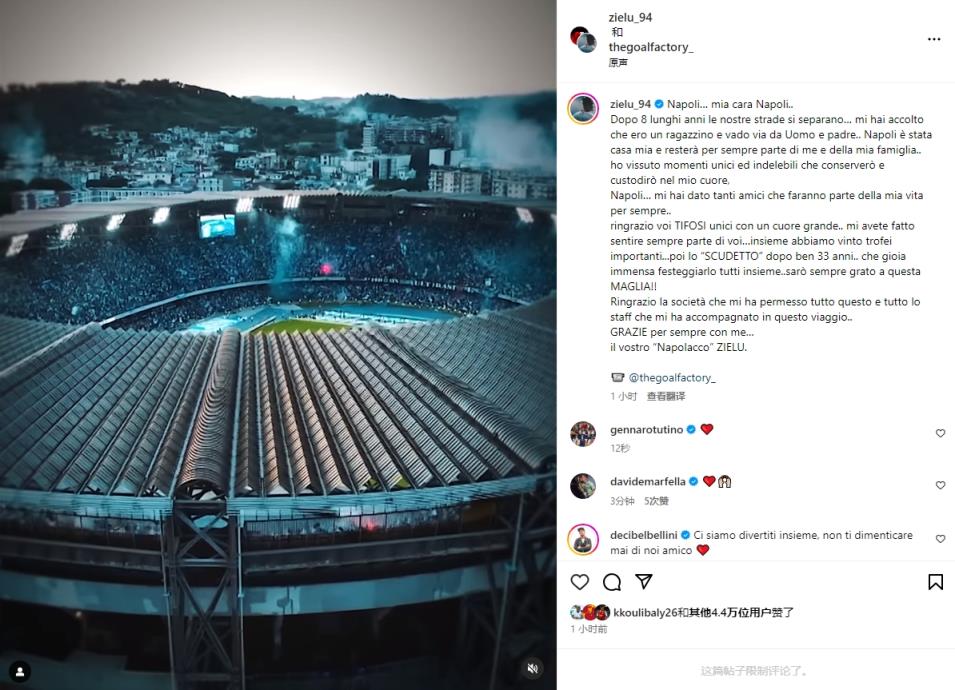Like davidemarfella's comment
This screenshot has width=955, height=690.
940,486
